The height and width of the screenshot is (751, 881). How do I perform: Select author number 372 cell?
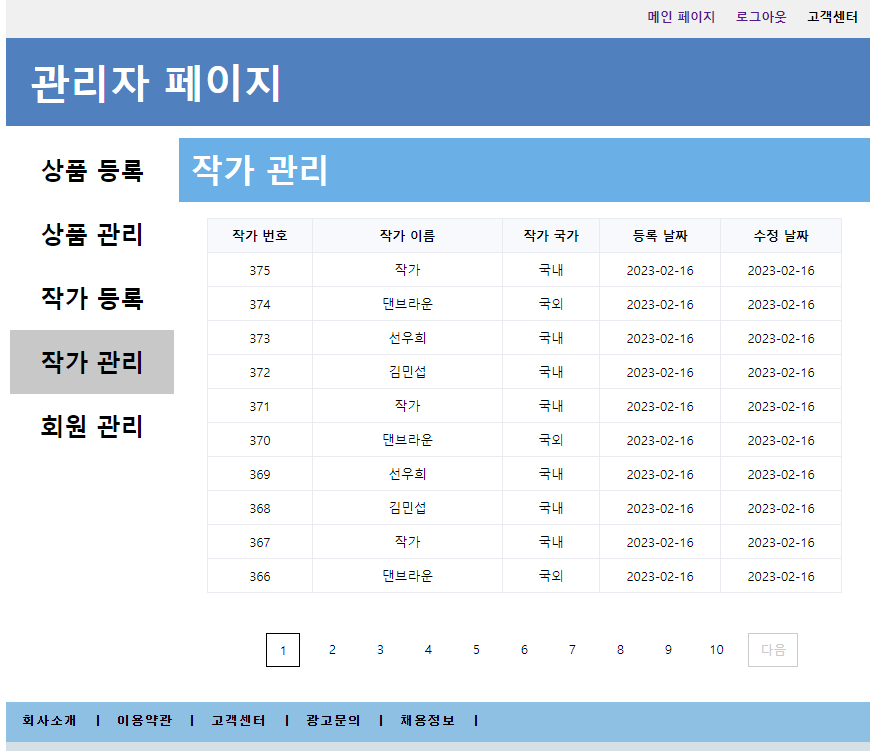[x=260, y=372]
